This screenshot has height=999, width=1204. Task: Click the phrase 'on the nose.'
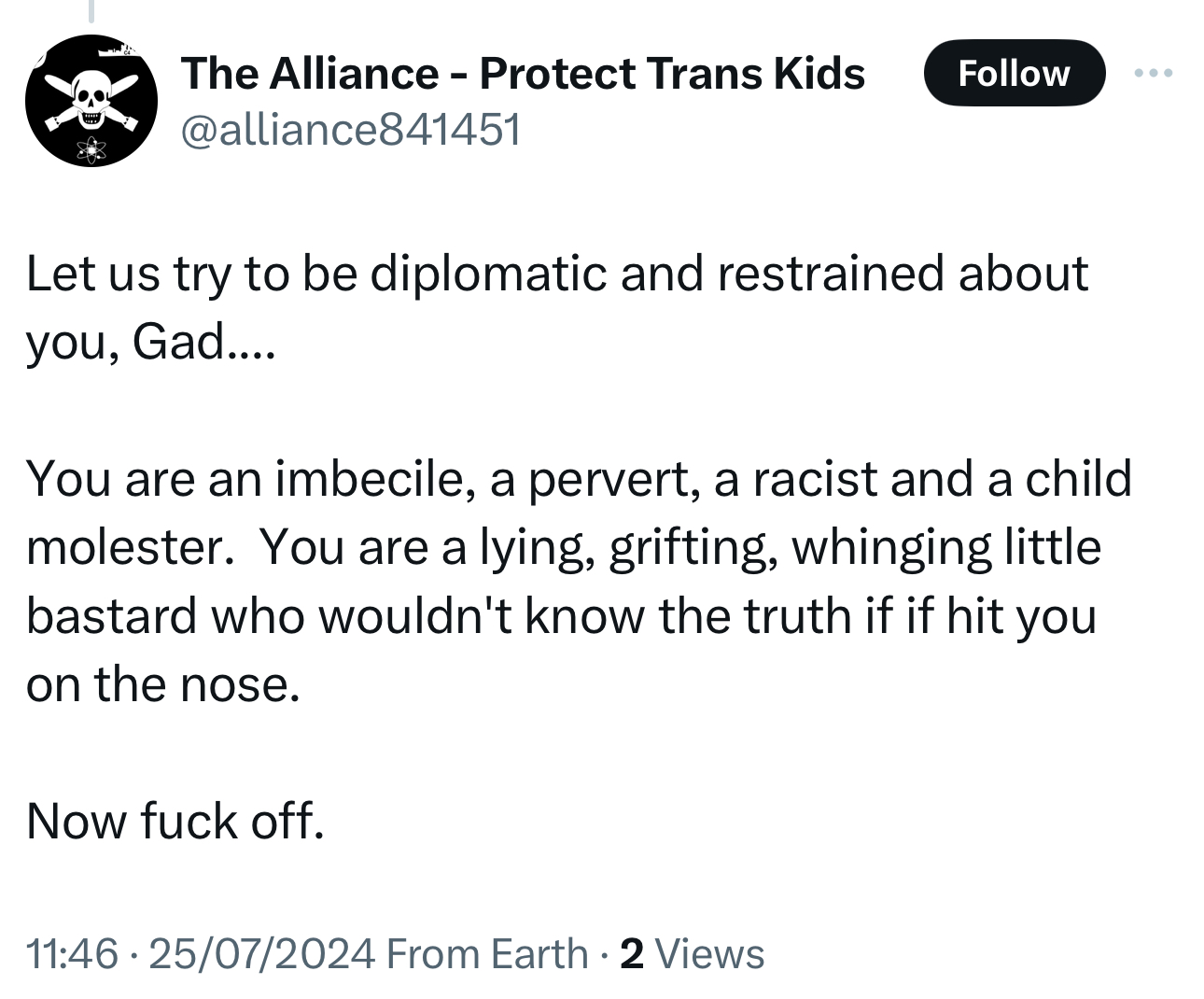[163, 684]
